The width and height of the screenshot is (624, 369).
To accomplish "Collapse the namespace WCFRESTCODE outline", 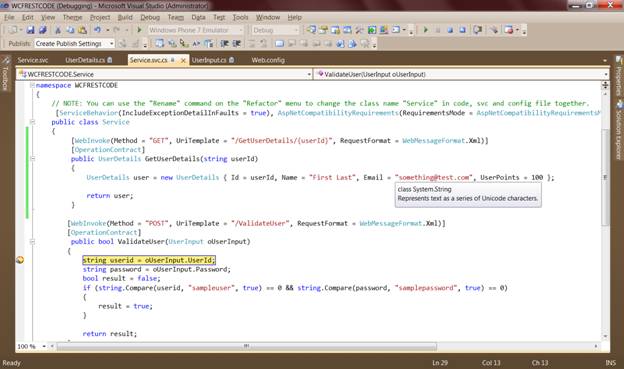I will click(x=33, y=85).
